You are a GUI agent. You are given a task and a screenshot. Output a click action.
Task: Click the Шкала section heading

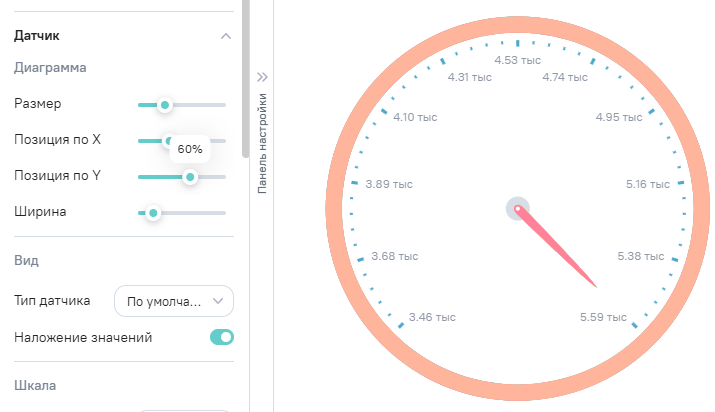pyautogui.click(x=34, y=385)
